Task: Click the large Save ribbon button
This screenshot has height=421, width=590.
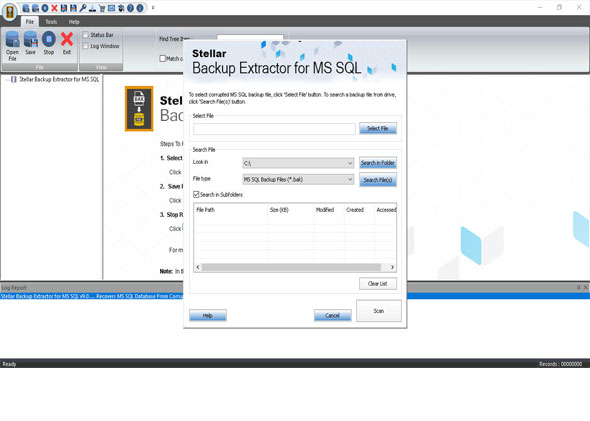Action: [30, 44]
